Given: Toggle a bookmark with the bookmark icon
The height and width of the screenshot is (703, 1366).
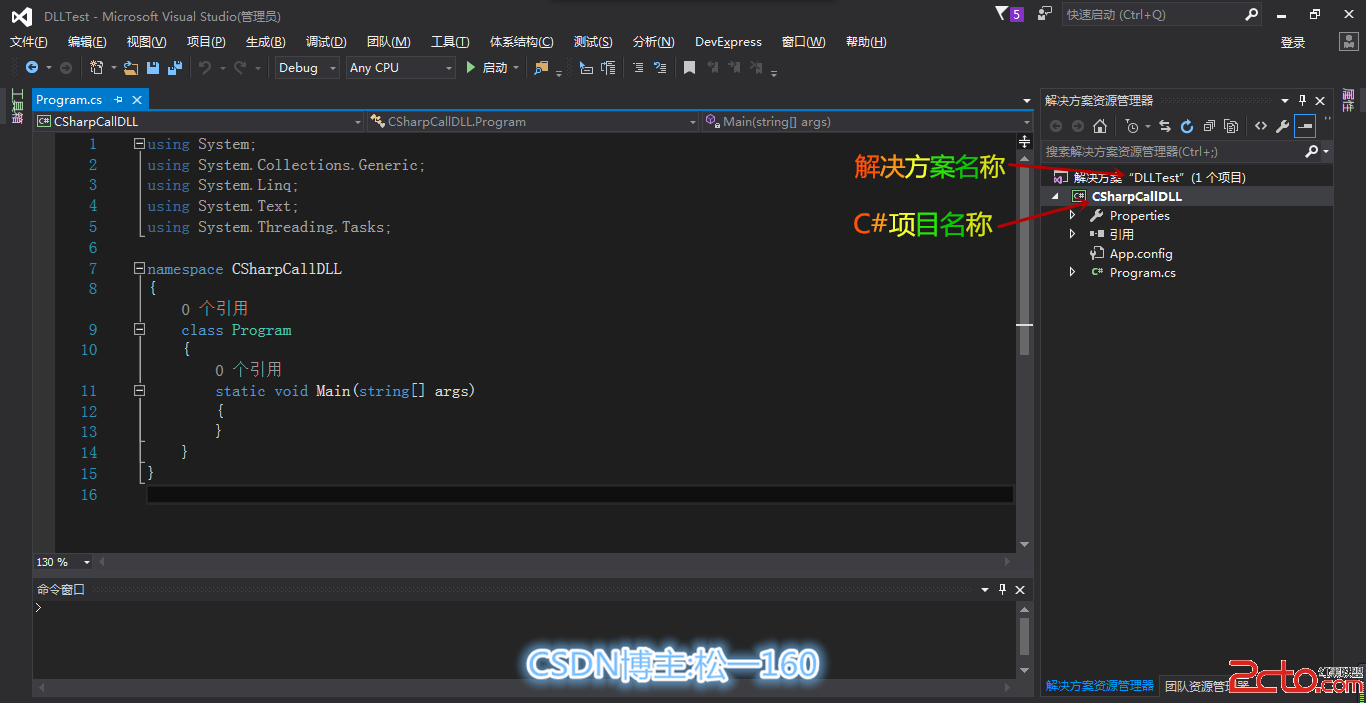Looking at the screenshot, I should pos(689,67).
